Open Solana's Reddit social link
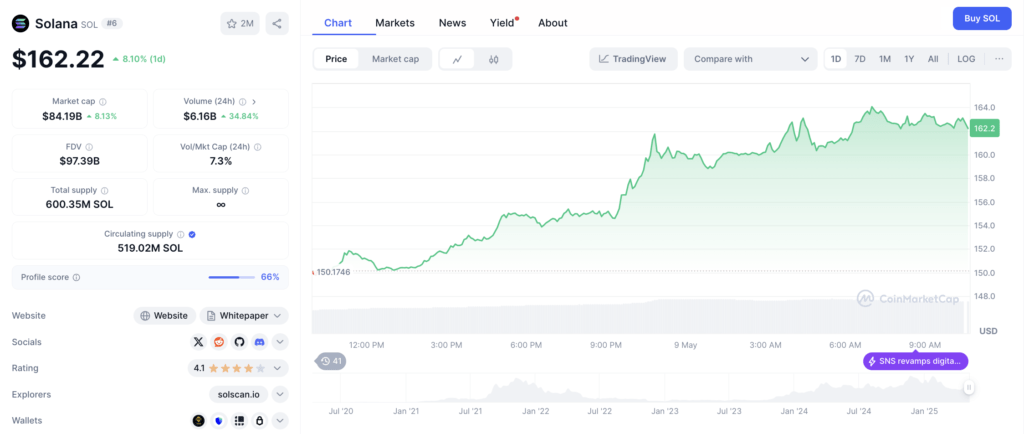This screenshot has height=434, width=1024. click(219, 341)
